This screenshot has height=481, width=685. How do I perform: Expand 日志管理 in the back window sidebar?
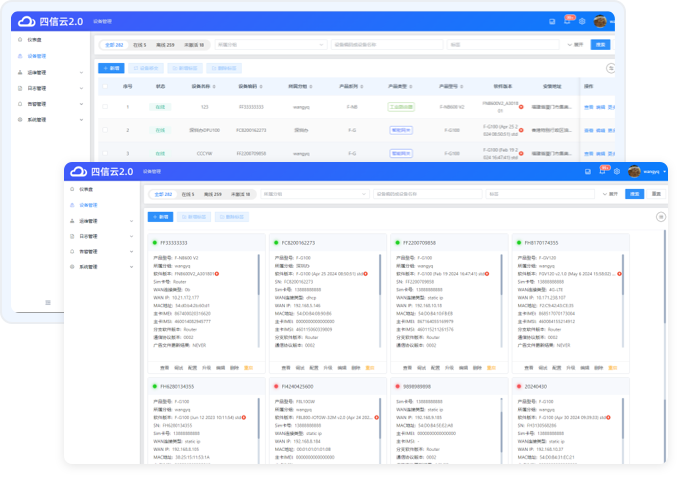click(81, 88)
